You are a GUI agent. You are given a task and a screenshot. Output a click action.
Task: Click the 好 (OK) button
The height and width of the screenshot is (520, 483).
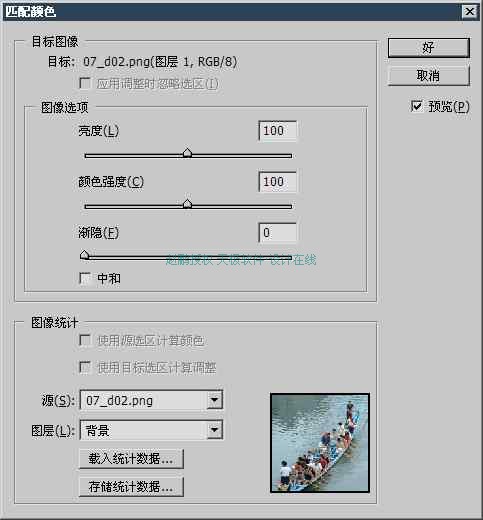pyautogui.click(x=429, y=47)
